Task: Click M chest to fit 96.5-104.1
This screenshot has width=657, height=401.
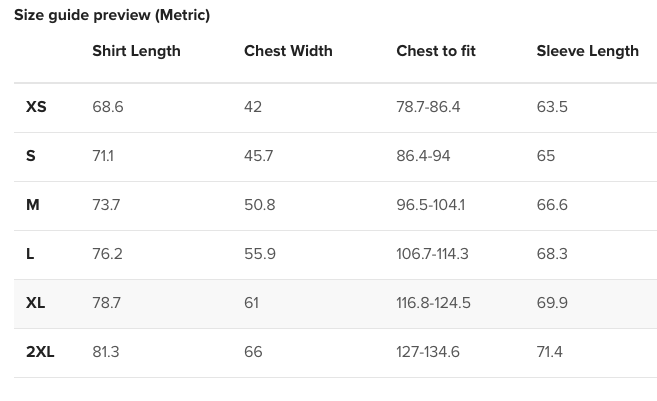Action: pyautogui.click(x=430, y=205)
